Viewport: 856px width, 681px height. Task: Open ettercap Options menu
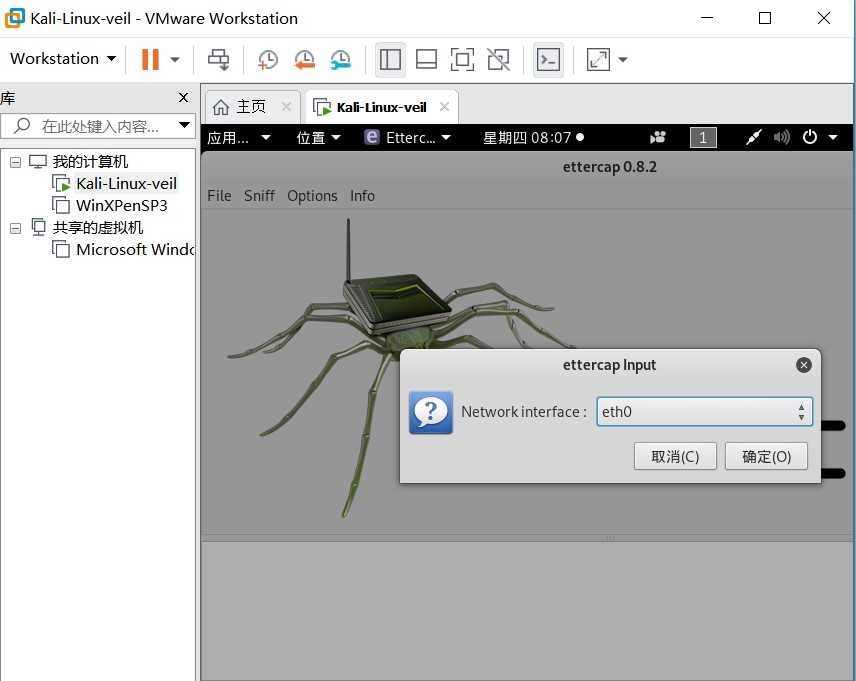[312, 196]
